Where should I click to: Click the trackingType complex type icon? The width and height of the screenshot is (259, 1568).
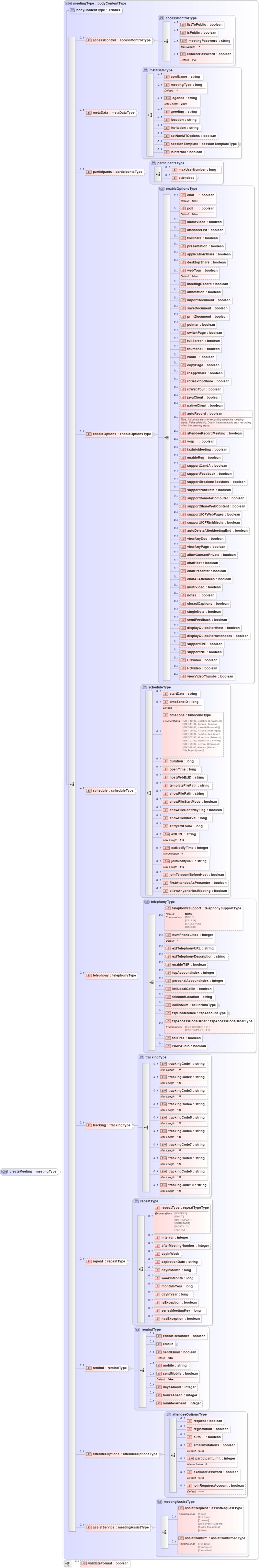tap(141, 1057)
